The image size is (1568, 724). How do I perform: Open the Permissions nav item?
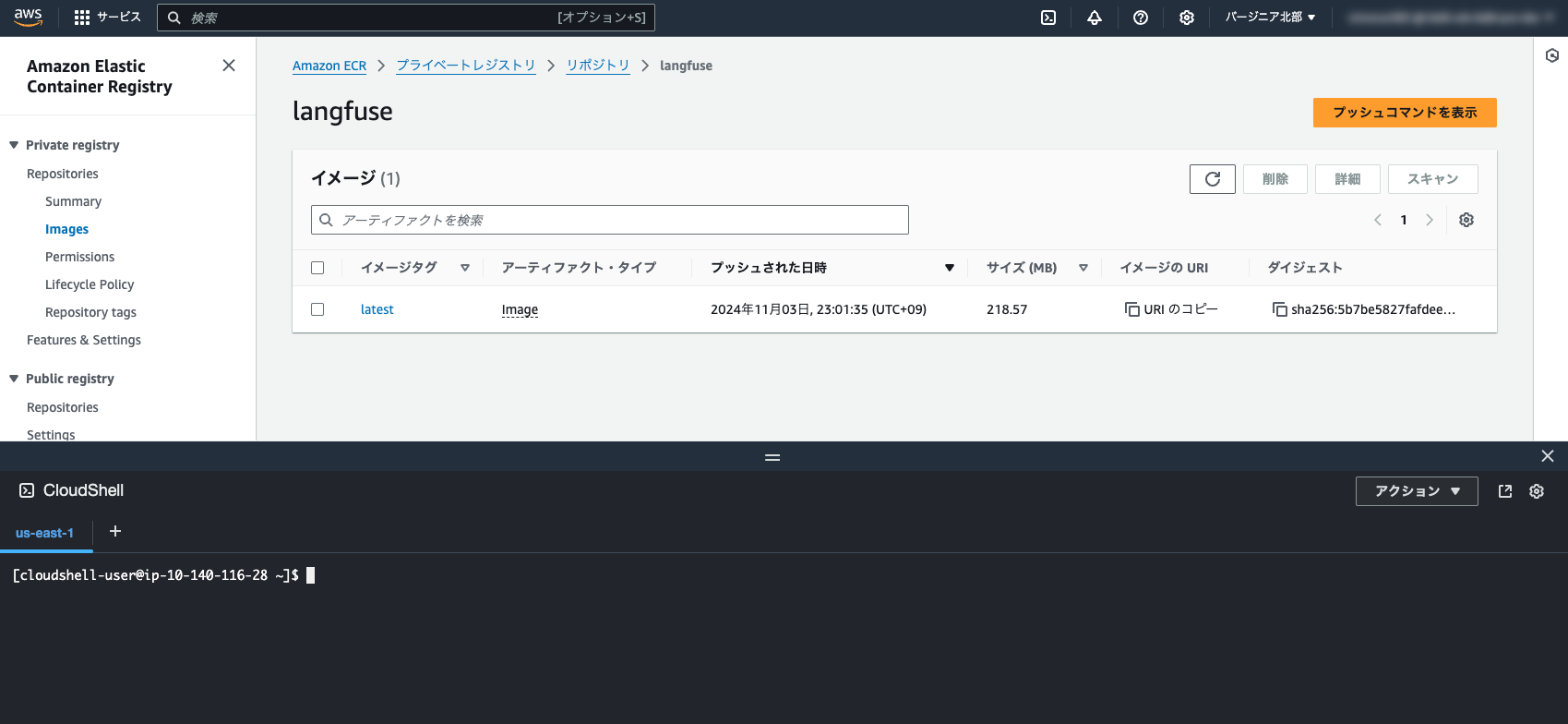click(79, 257)
